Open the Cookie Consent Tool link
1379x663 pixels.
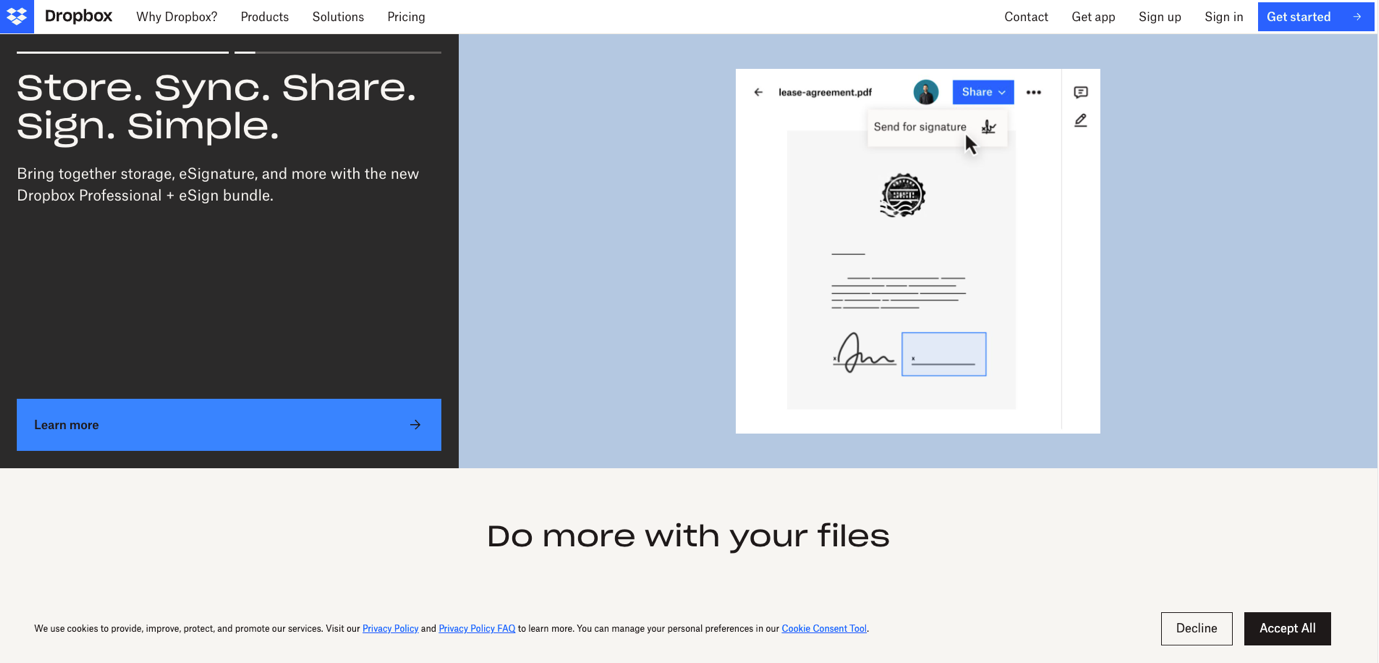tap(824, 629)
